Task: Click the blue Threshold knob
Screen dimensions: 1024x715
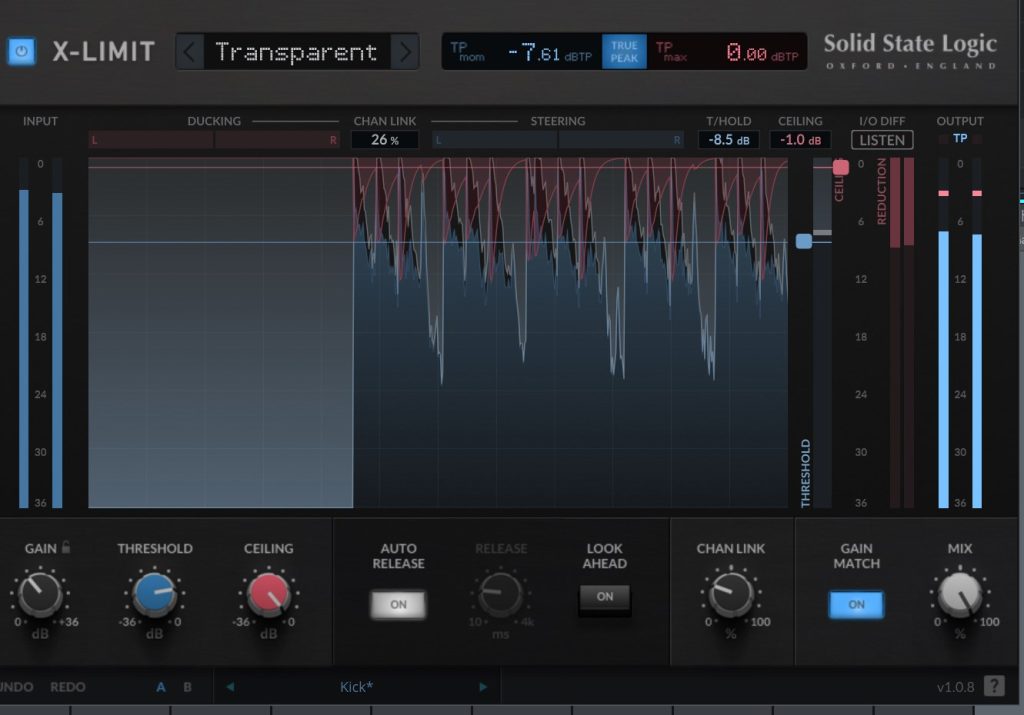Action: click(154, 596)
